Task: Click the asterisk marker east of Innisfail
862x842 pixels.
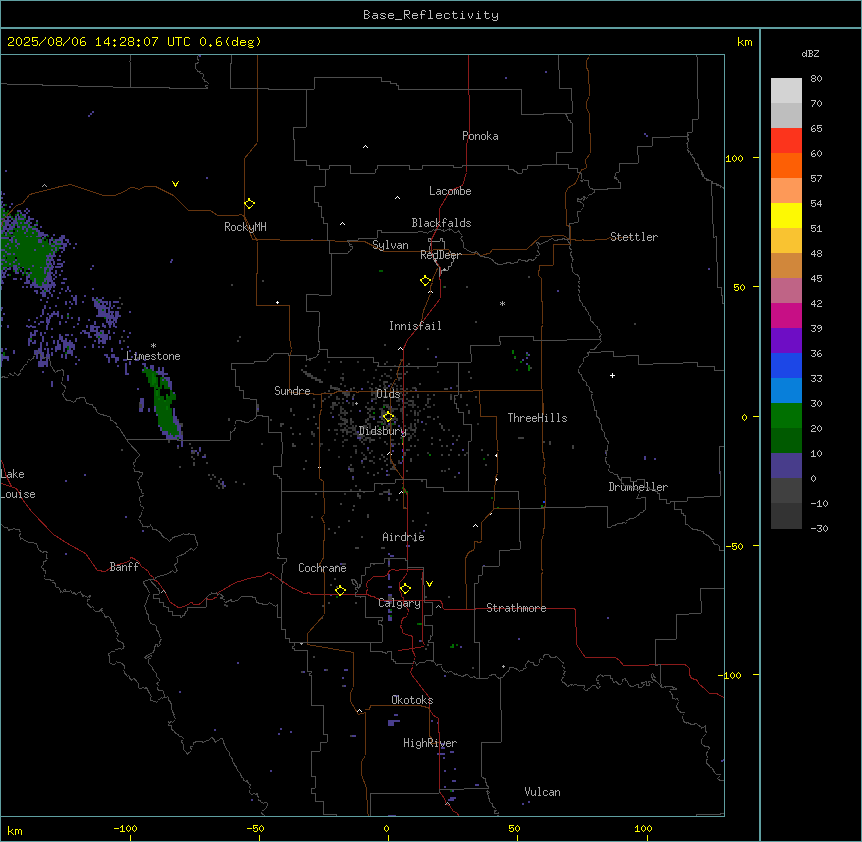Action: click(502, 303)
